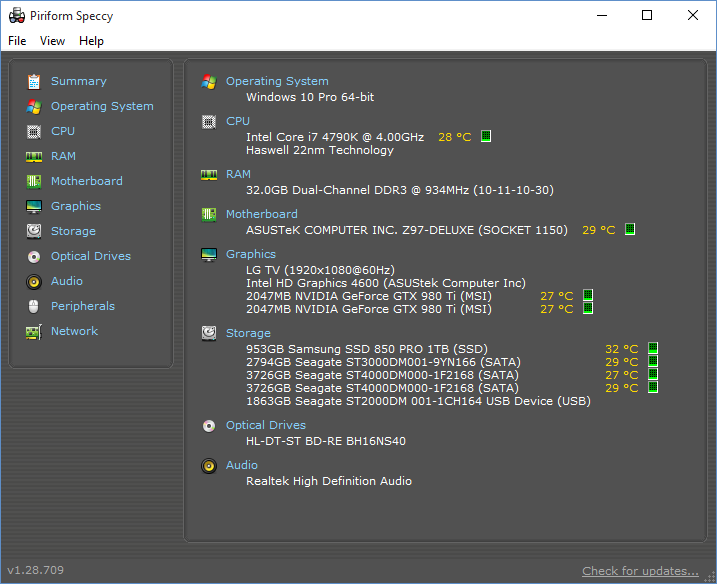717x584 pixels.
Task: Open the File menu
Action: (17, 41)
